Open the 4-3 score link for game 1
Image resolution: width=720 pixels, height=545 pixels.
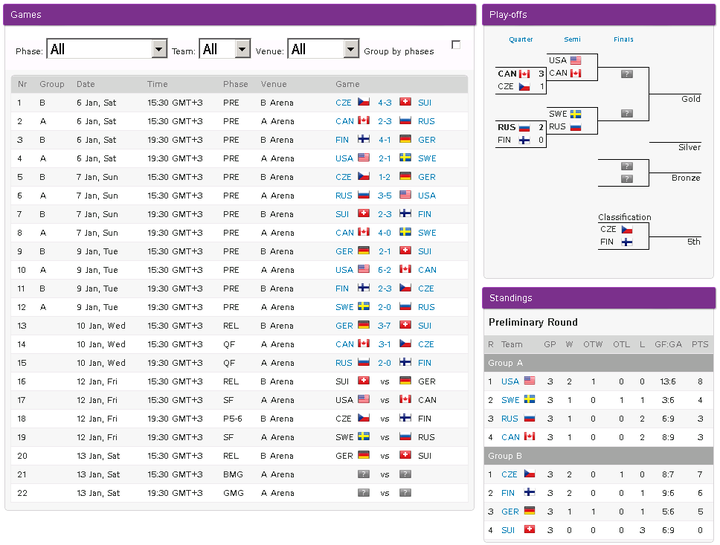pos(384,102)
